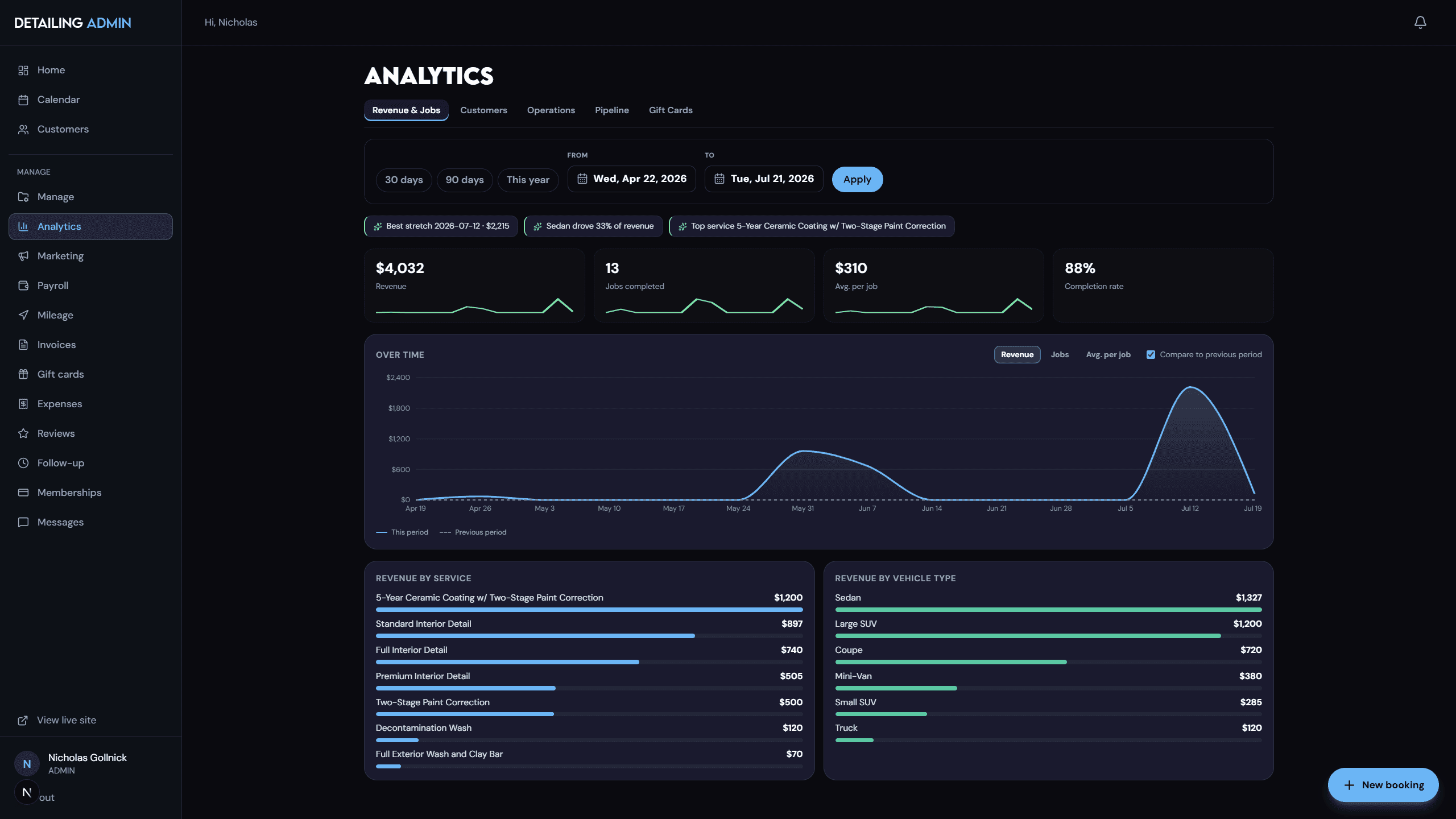Click calendar icon in the To date field

719,179
